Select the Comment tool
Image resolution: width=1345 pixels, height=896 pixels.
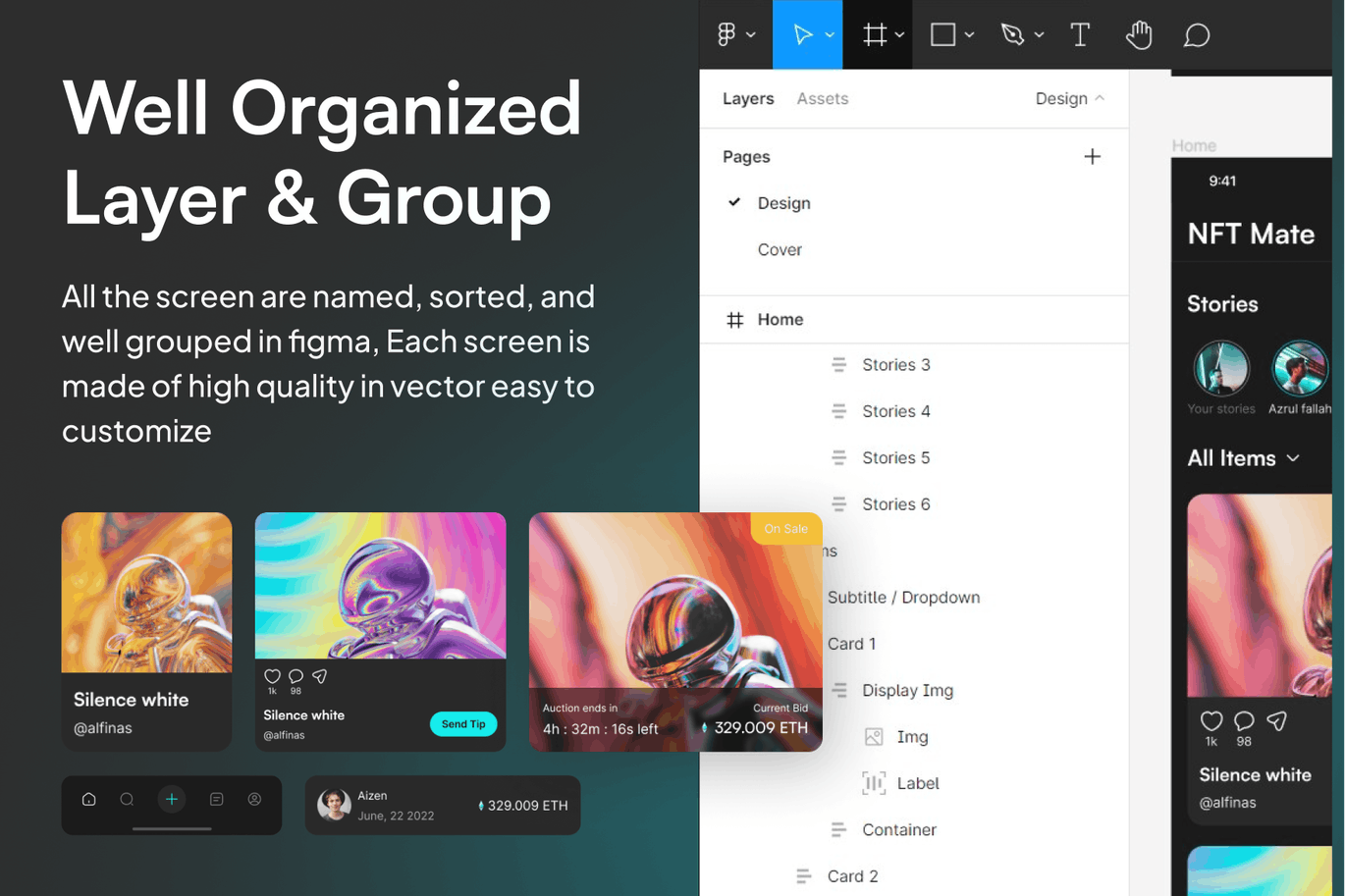(1196, 35)
